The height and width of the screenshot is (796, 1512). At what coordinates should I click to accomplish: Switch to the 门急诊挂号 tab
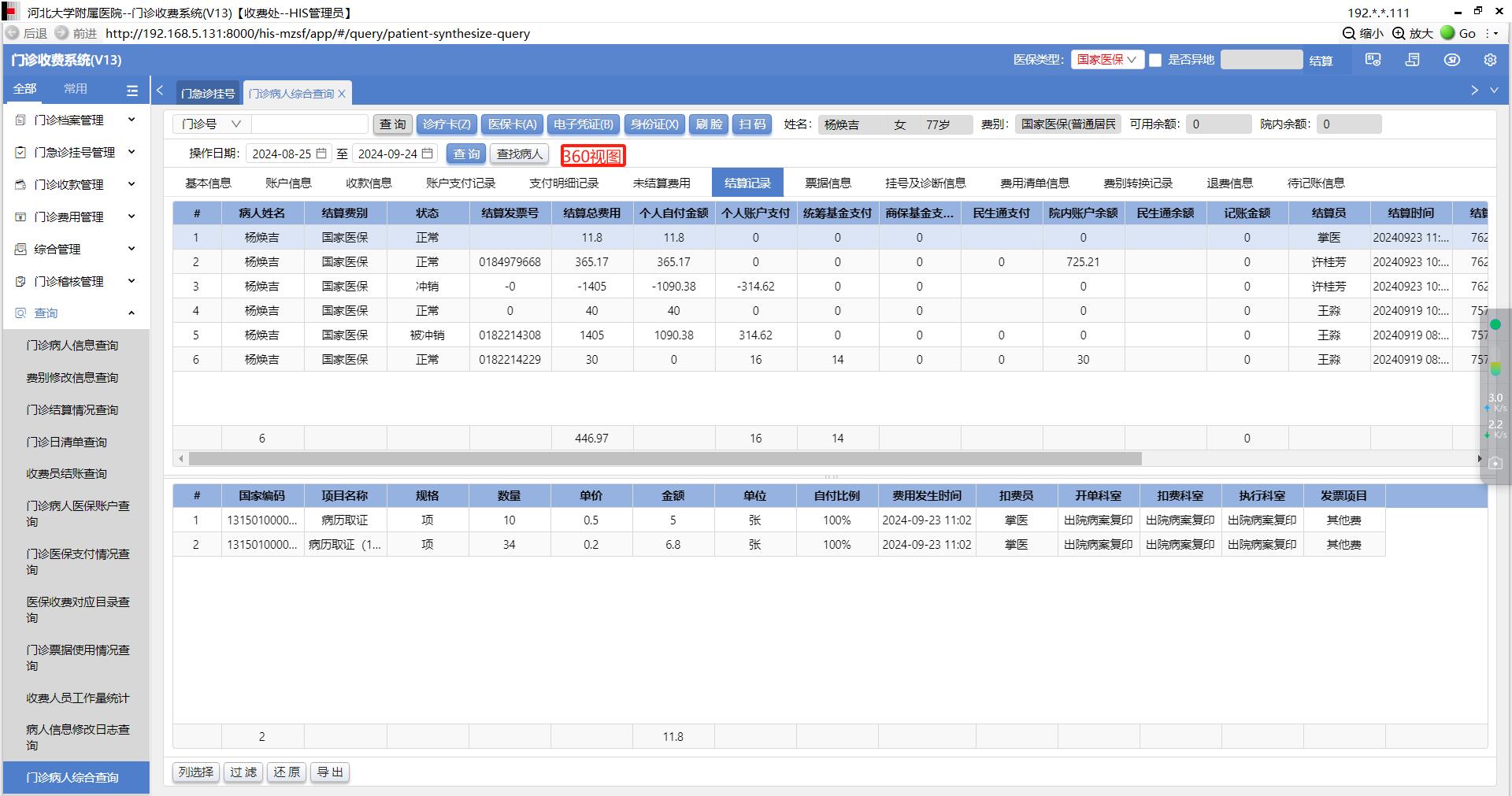[208, 94]
